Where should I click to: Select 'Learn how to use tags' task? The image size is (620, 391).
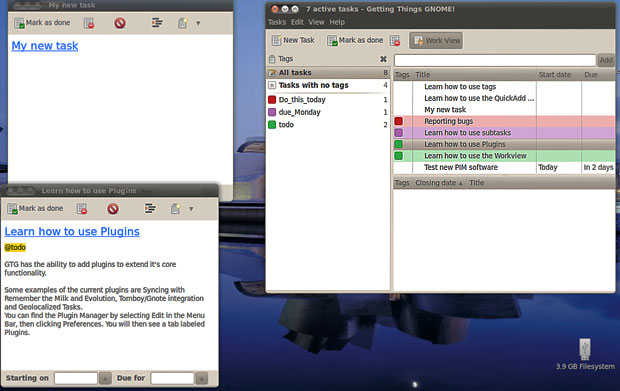pyautogui.click(x=504, y=87)
